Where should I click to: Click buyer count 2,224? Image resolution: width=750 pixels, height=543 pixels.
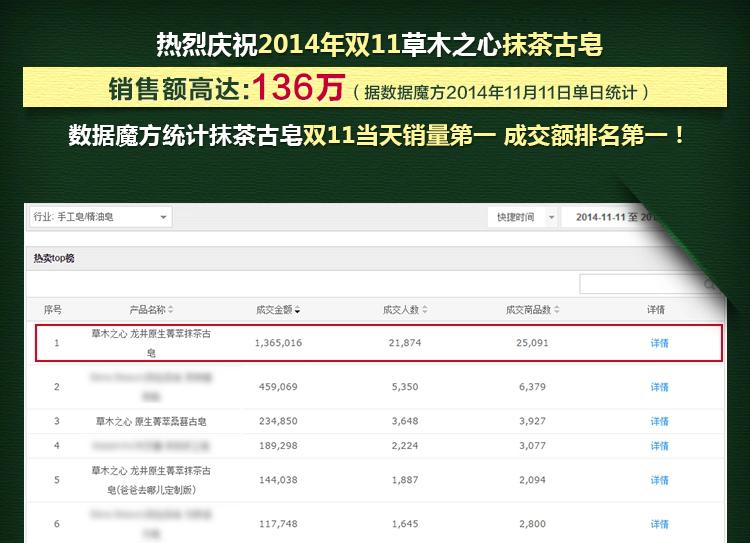(x=405, y=446)
